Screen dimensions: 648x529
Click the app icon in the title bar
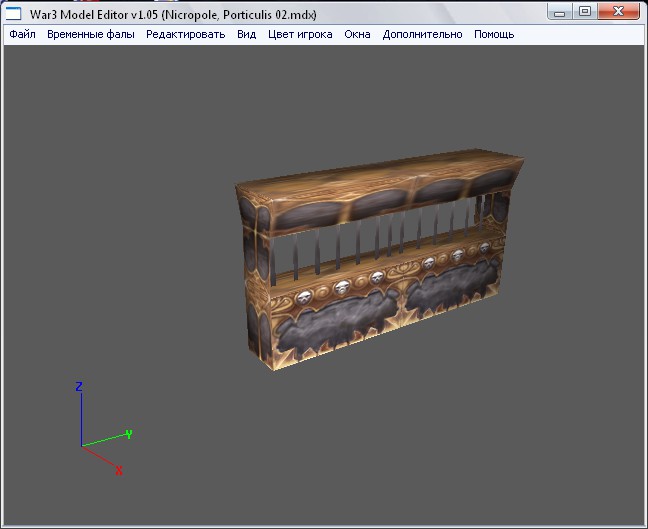pyautogui.click(x=13, y=14)
